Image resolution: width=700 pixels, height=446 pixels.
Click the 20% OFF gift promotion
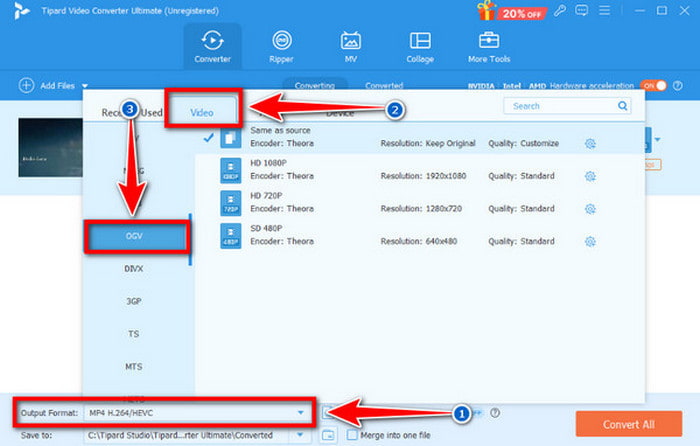pyautogui.click(x=511, y=11)
